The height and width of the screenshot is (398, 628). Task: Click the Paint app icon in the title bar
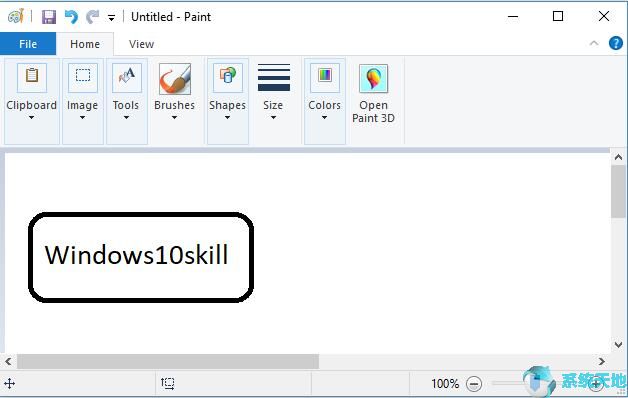(16, 16)
